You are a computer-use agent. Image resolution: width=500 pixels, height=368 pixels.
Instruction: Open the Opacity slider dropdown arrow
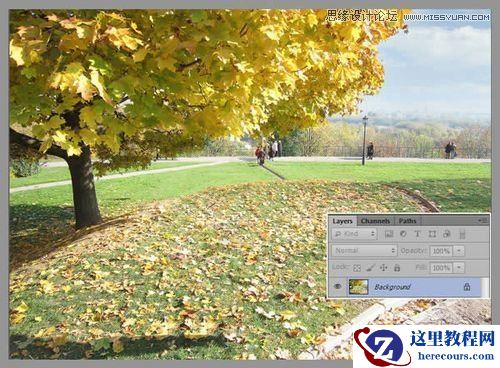459,251
